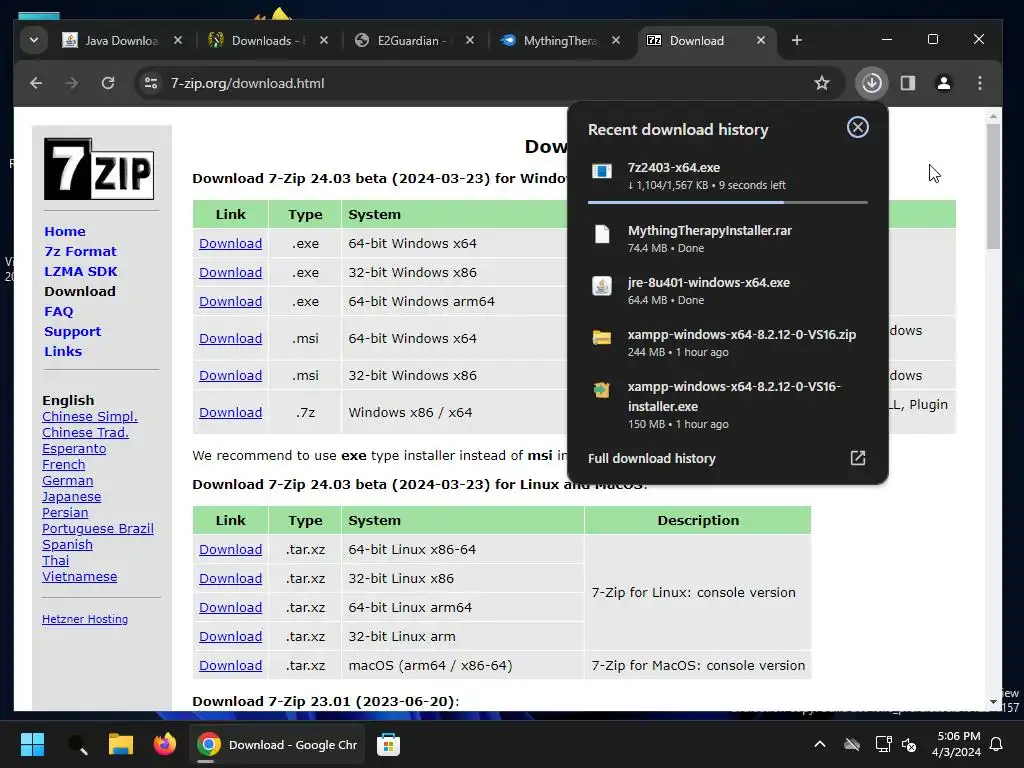
Task: Go forward one page
Action: point(72,83)
